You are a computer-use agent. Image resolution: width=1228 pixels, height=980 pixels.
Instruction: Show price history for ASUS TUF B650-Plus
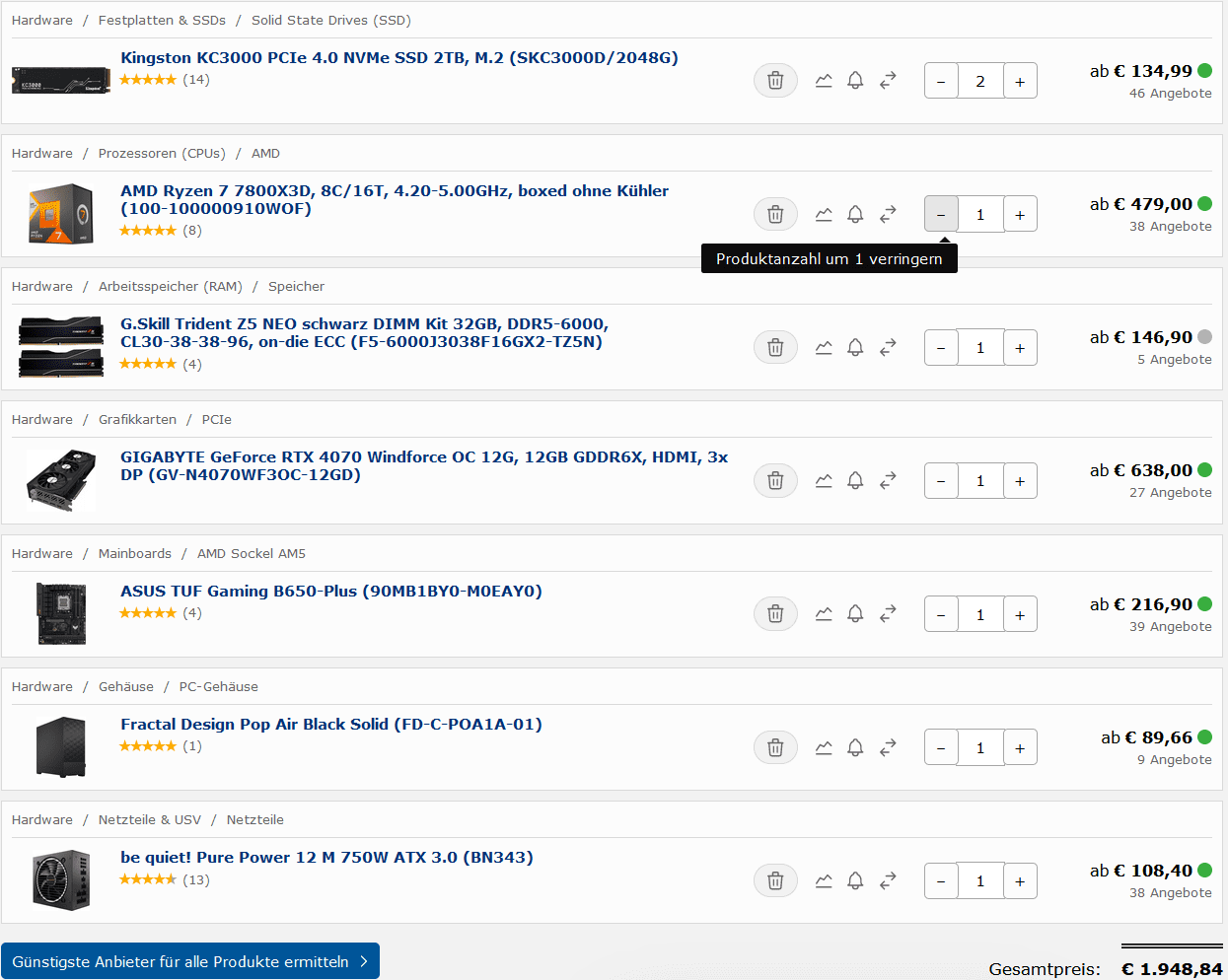click(x=824, y=613)
